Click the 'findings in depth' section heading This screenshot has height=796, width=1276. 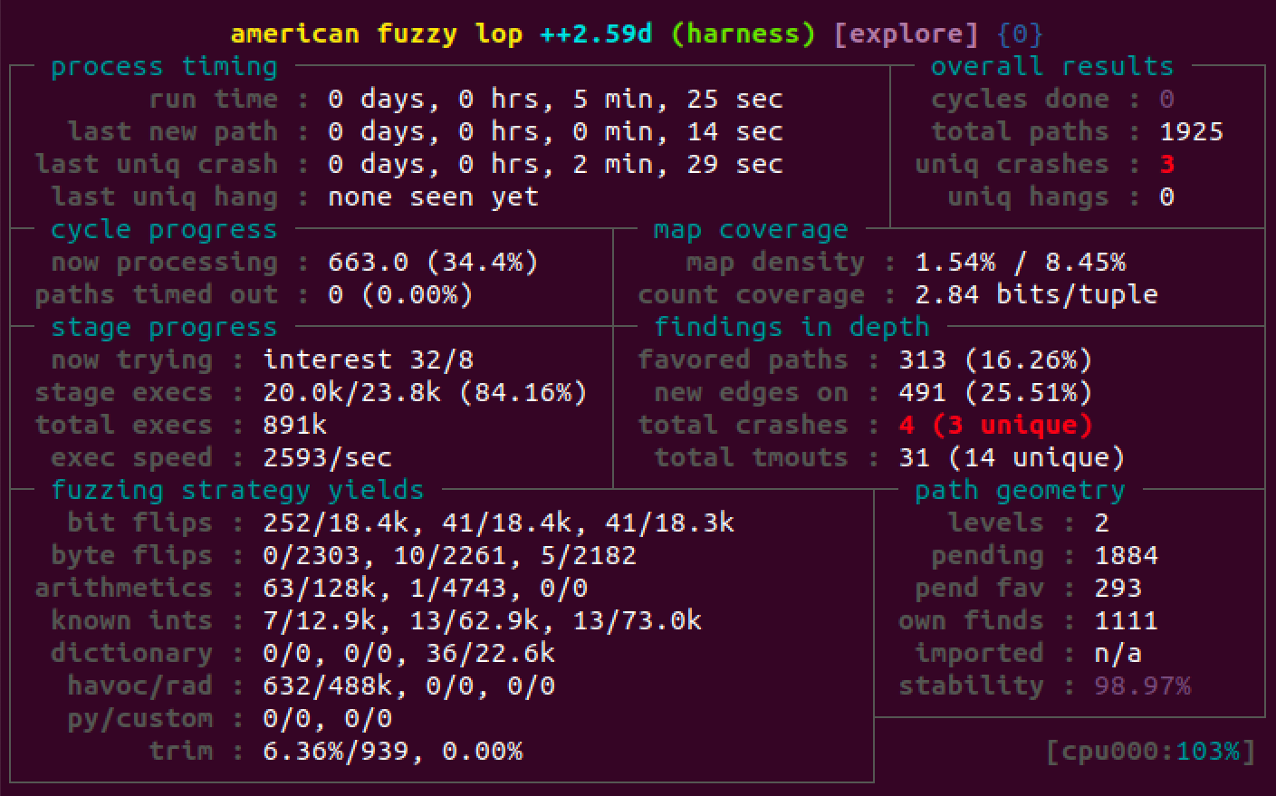pos(791,327)
